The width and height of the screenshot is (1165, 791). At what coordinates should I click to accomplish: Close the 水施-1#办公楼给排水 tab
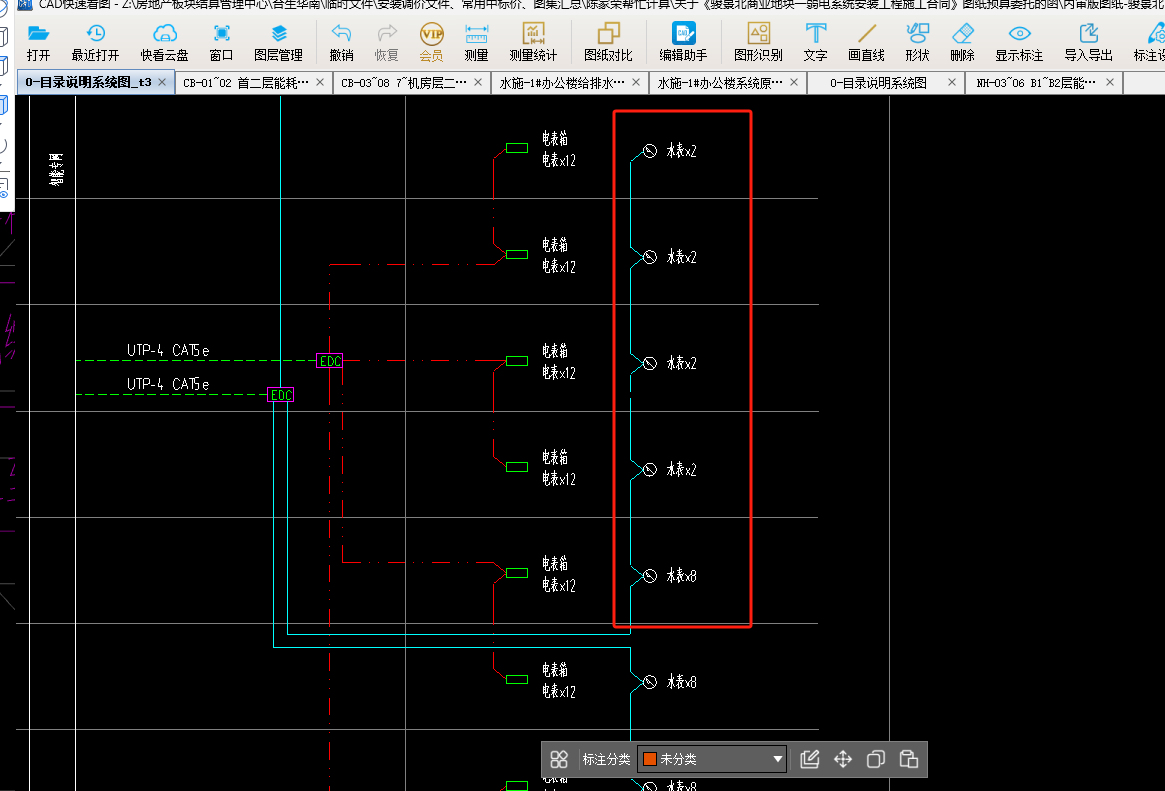(x=636, y=82)
